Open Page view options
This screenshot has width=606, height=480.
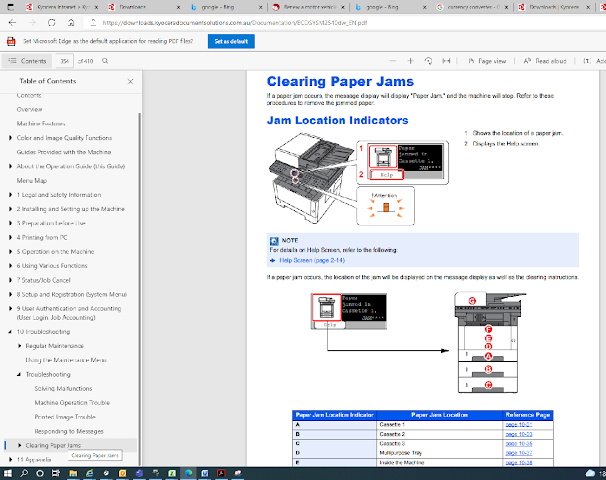click(488, 61)
